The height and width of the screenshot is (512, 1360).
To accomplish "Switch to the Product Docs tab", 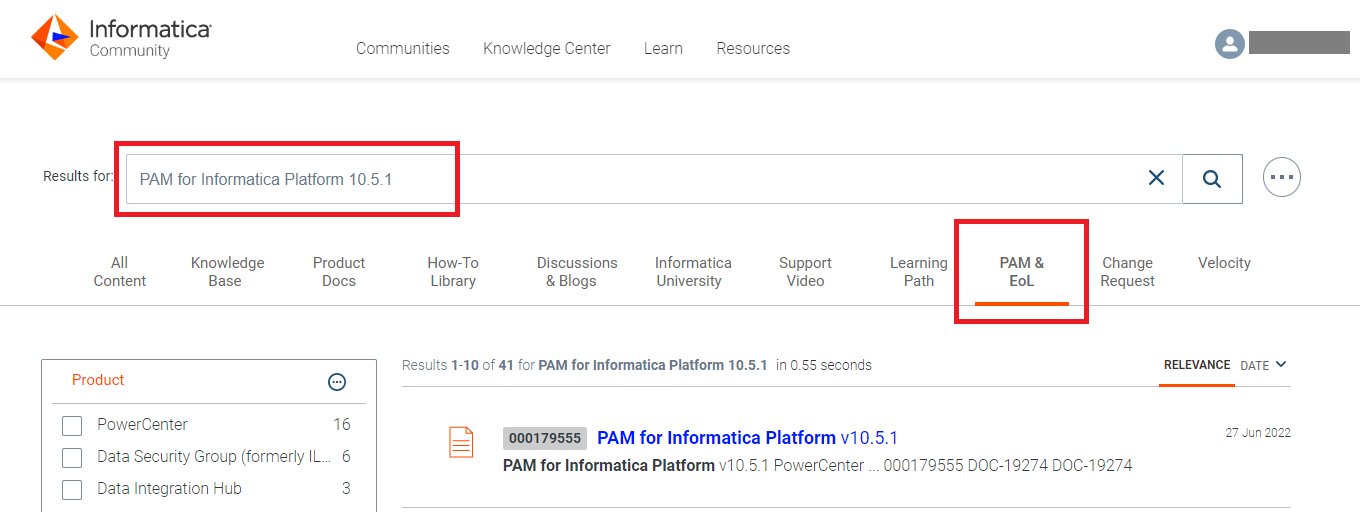I will point(339,272).
